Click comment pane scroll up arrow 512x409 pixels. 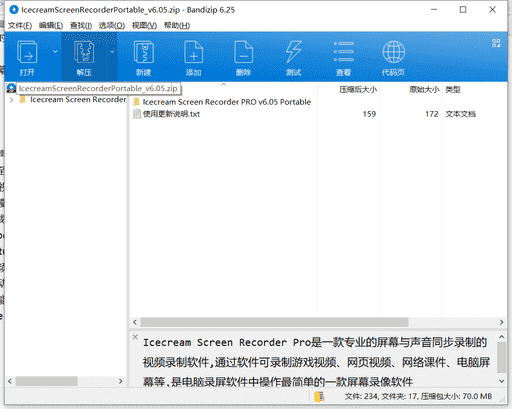coord(501,337)
